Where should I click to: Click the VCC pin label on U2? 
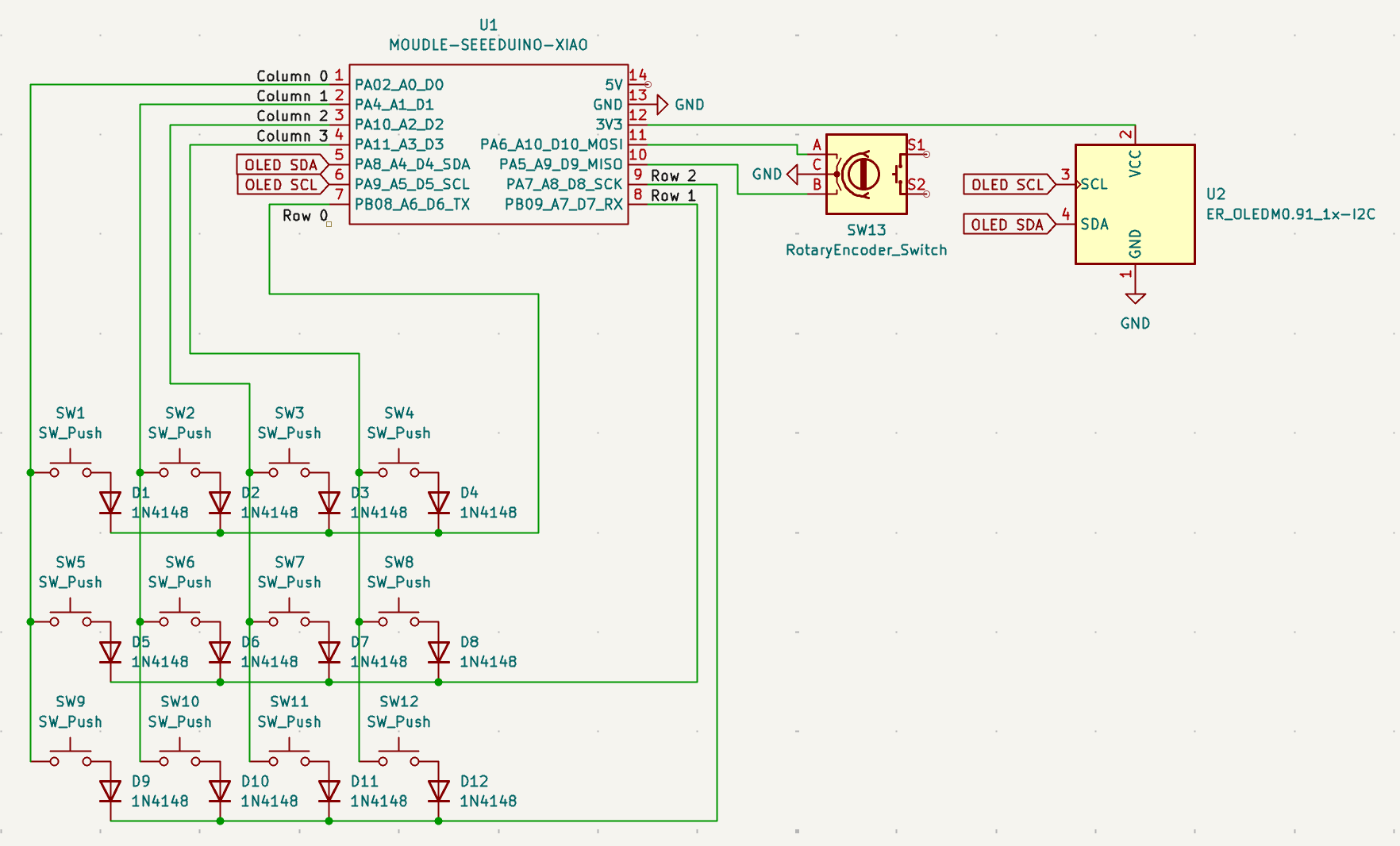(1135, 163)
